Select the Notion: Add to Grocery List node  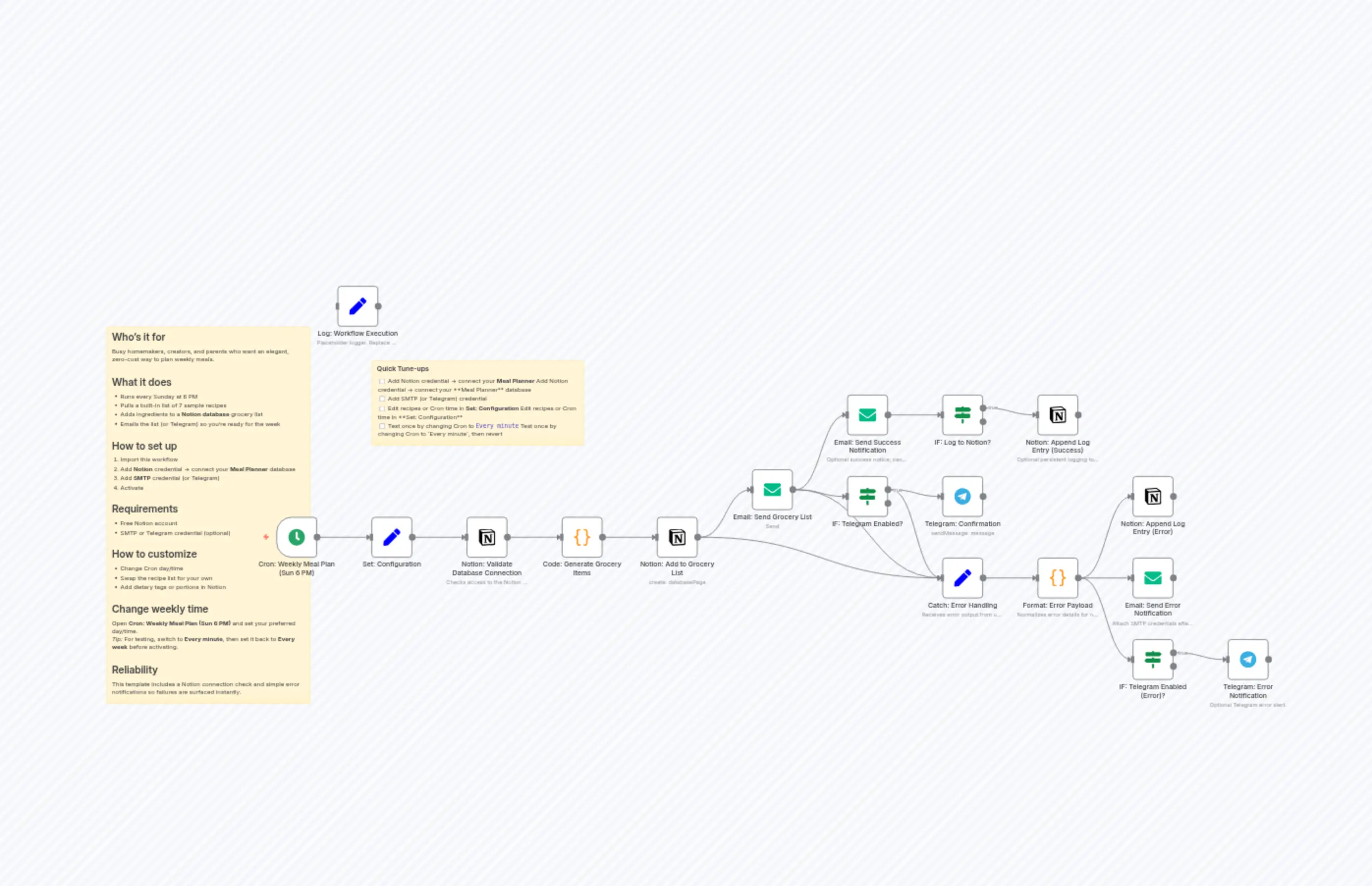(x=677, y=536)
